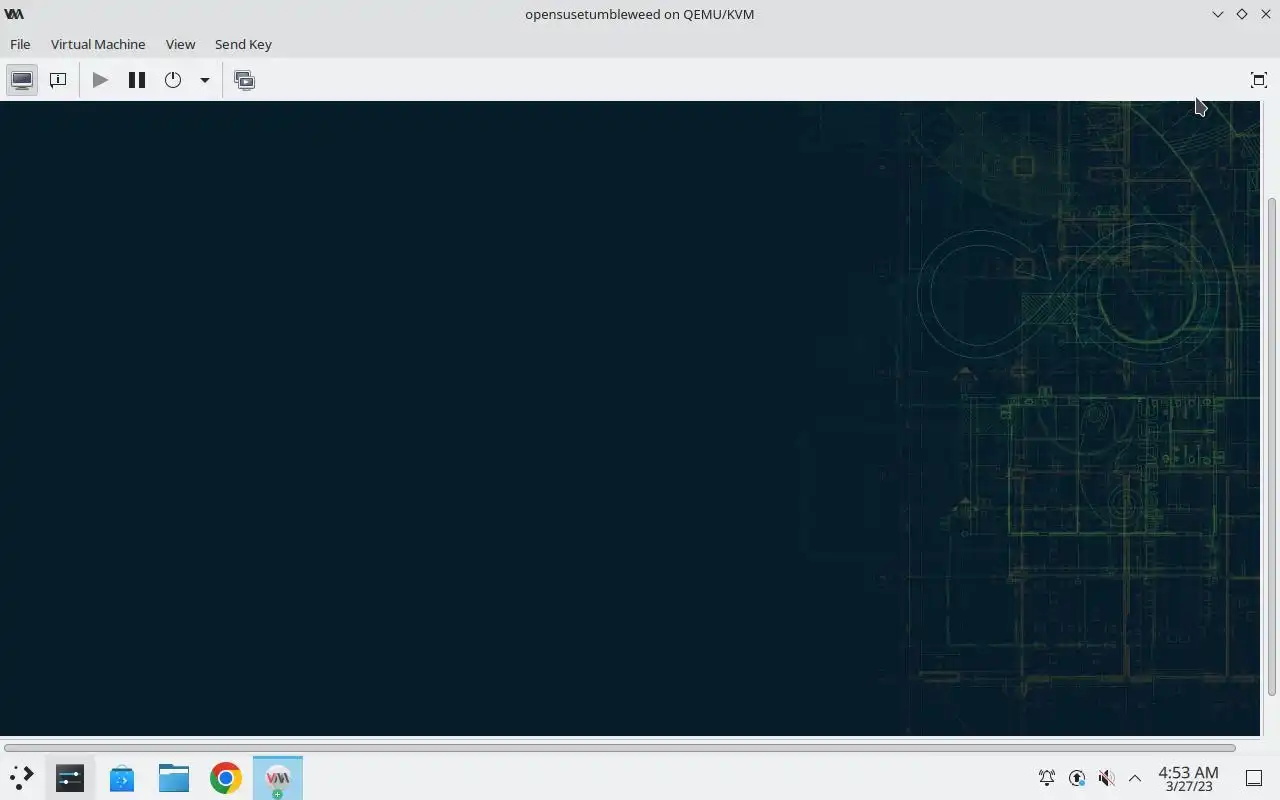The height and width of the screenshot is (800, 1280).
Task: Click the vertical console scrollbar
Action: [1272, 446]
